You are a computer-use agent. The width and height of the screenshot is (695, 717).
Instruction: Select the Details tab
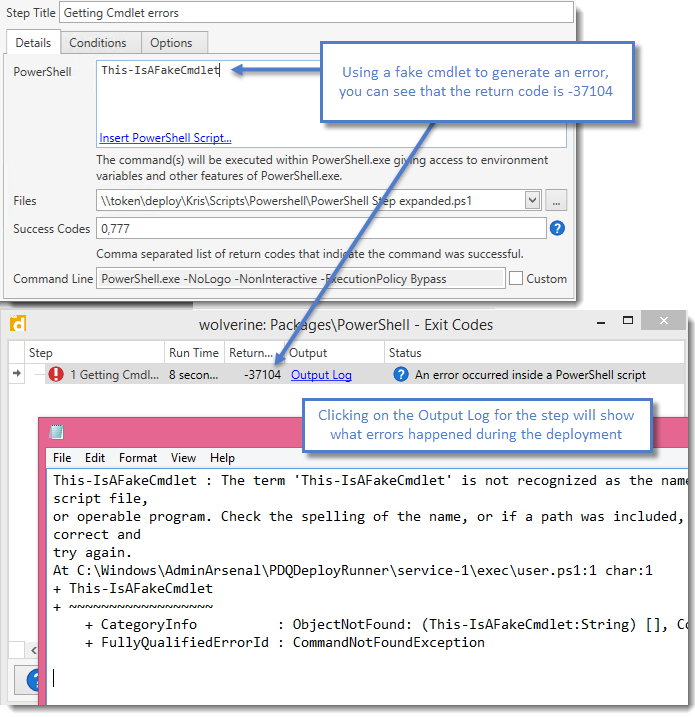(x=33, y=43)
